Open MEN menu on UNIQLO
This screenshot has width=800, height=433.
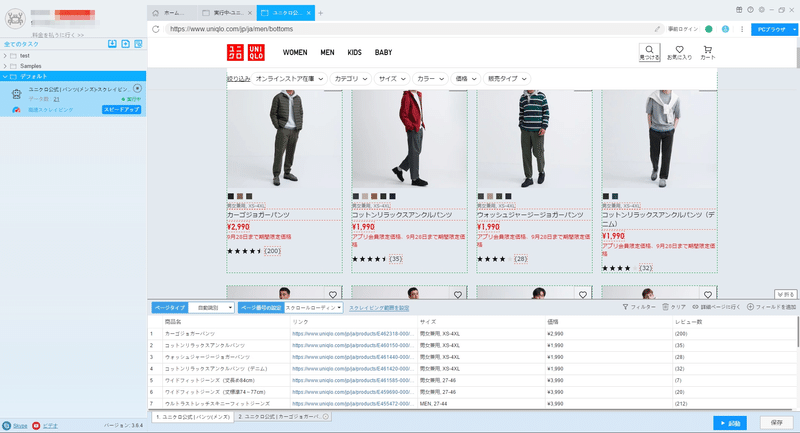[328, 53]
